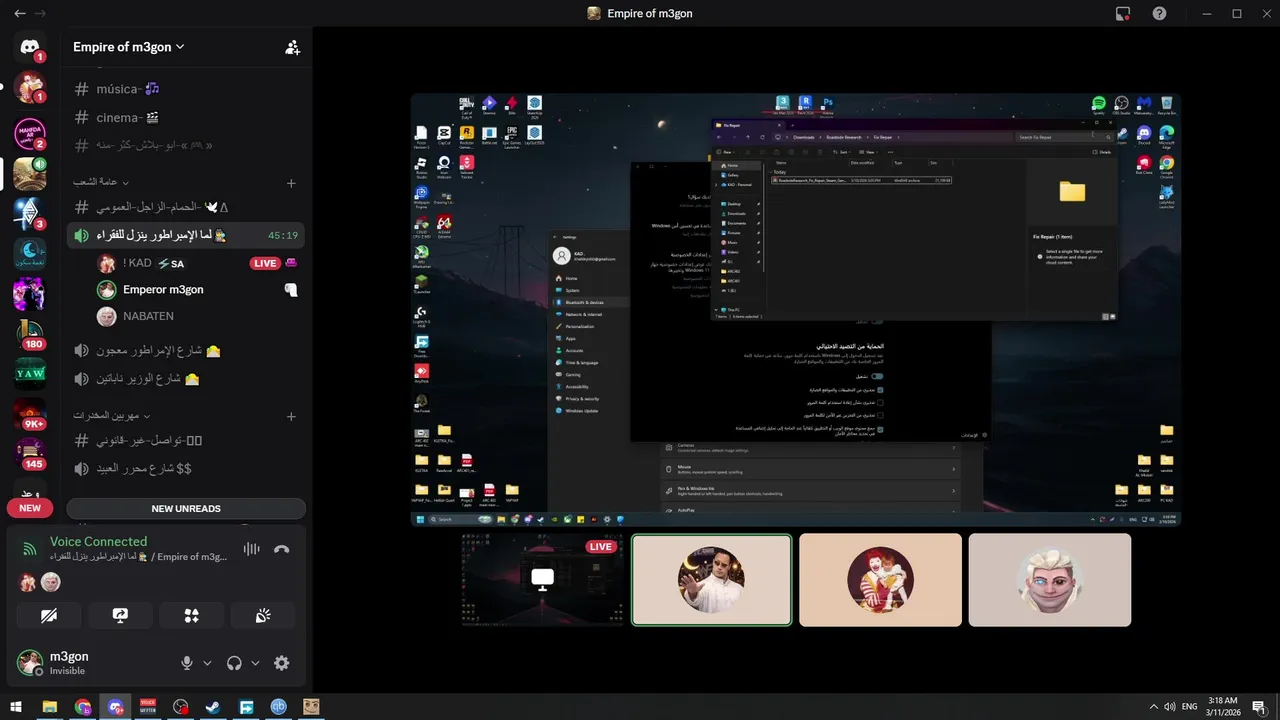The width and height of the screenshot is (1280, 720).
Task: Open the Help question mark icon
Action: (1159, 14)
